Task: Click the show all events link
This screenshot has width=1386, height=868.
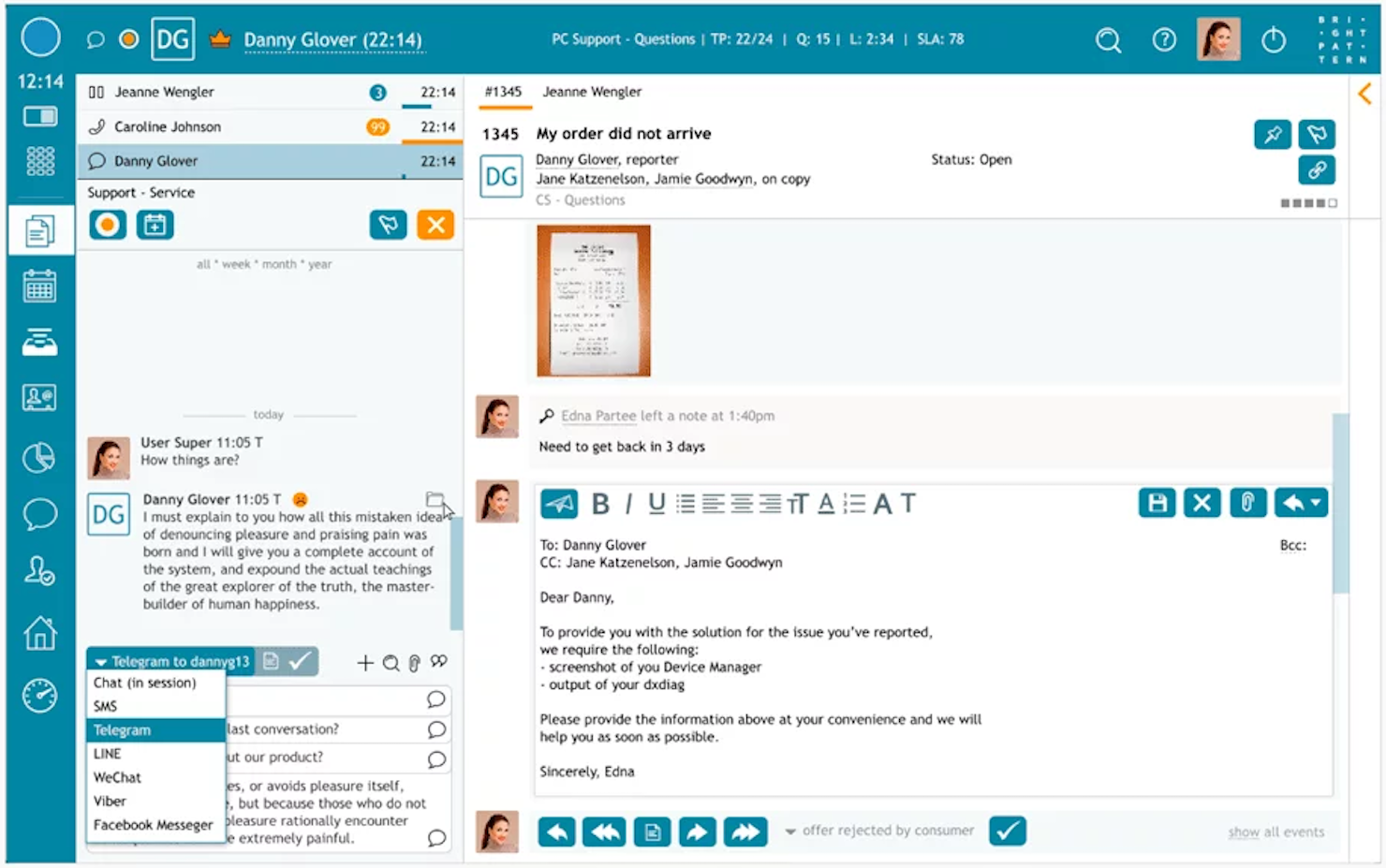Action: point(1275,831)
